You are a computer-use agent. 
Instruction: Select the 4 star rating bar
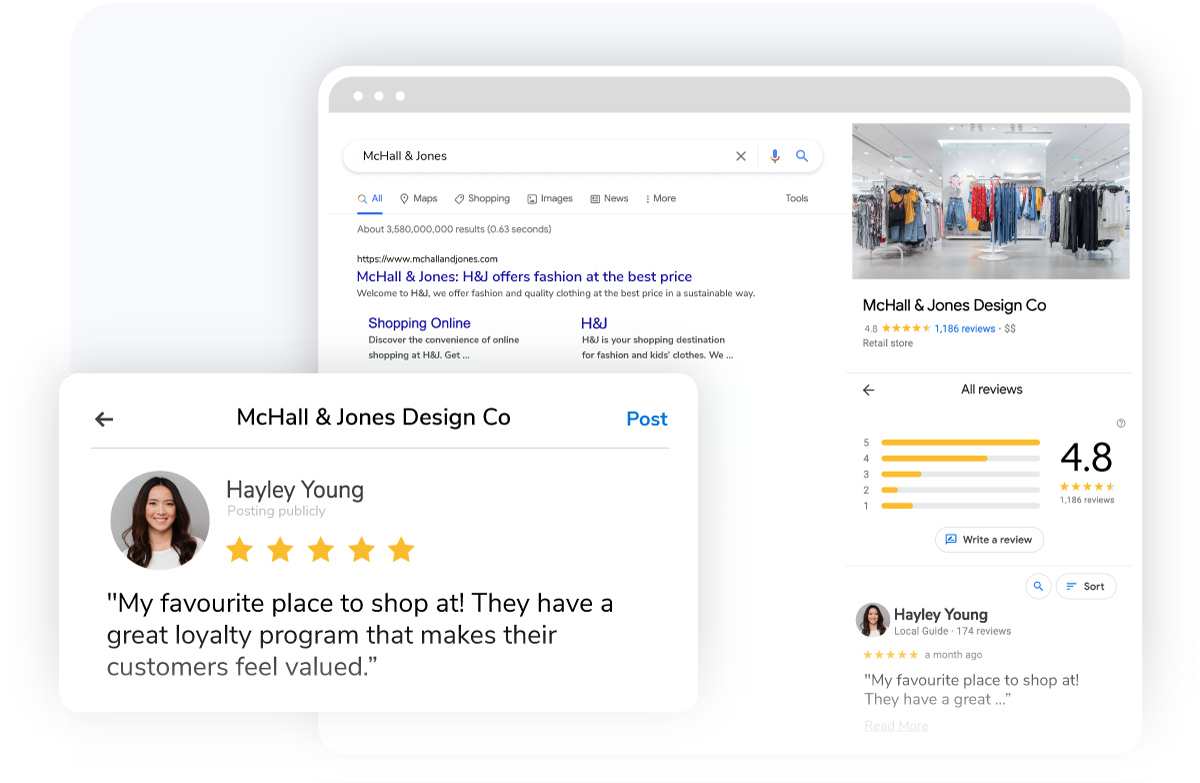[960, 458]
